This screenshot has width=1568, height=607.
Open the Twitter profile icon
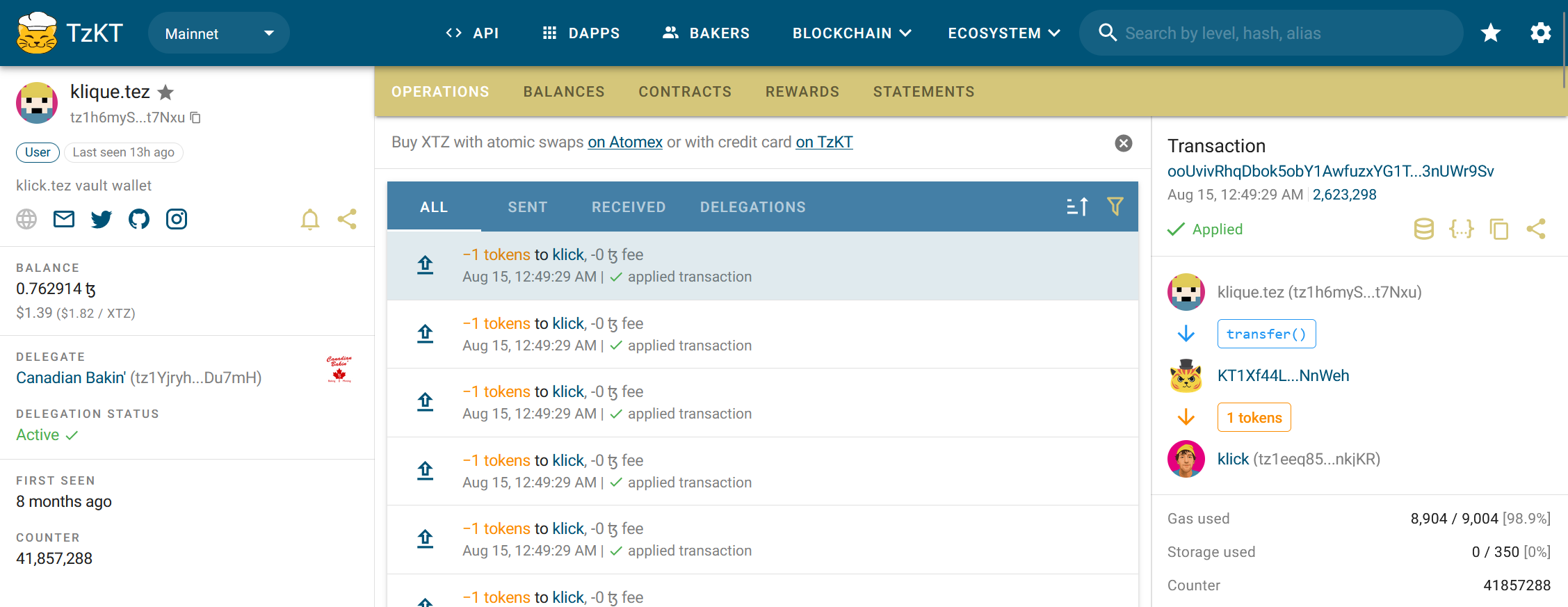pos(102,219)
